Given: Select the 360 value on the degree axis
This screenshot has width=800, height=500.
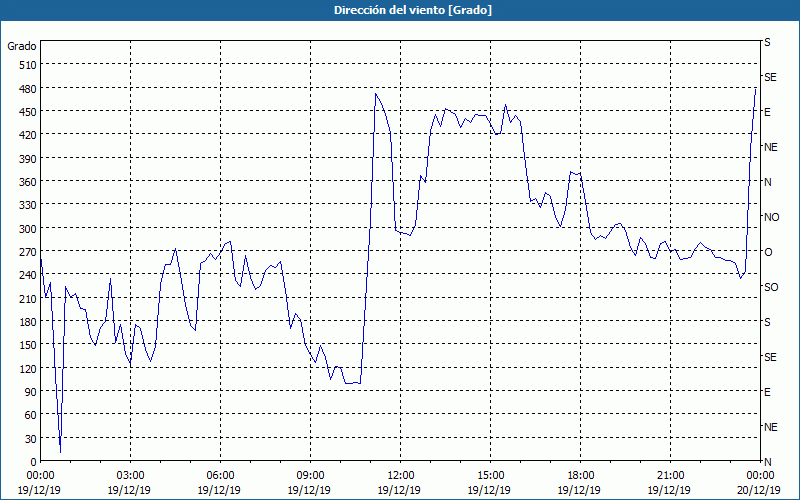Looking at the screenshot, I should [x=28, y=182].
